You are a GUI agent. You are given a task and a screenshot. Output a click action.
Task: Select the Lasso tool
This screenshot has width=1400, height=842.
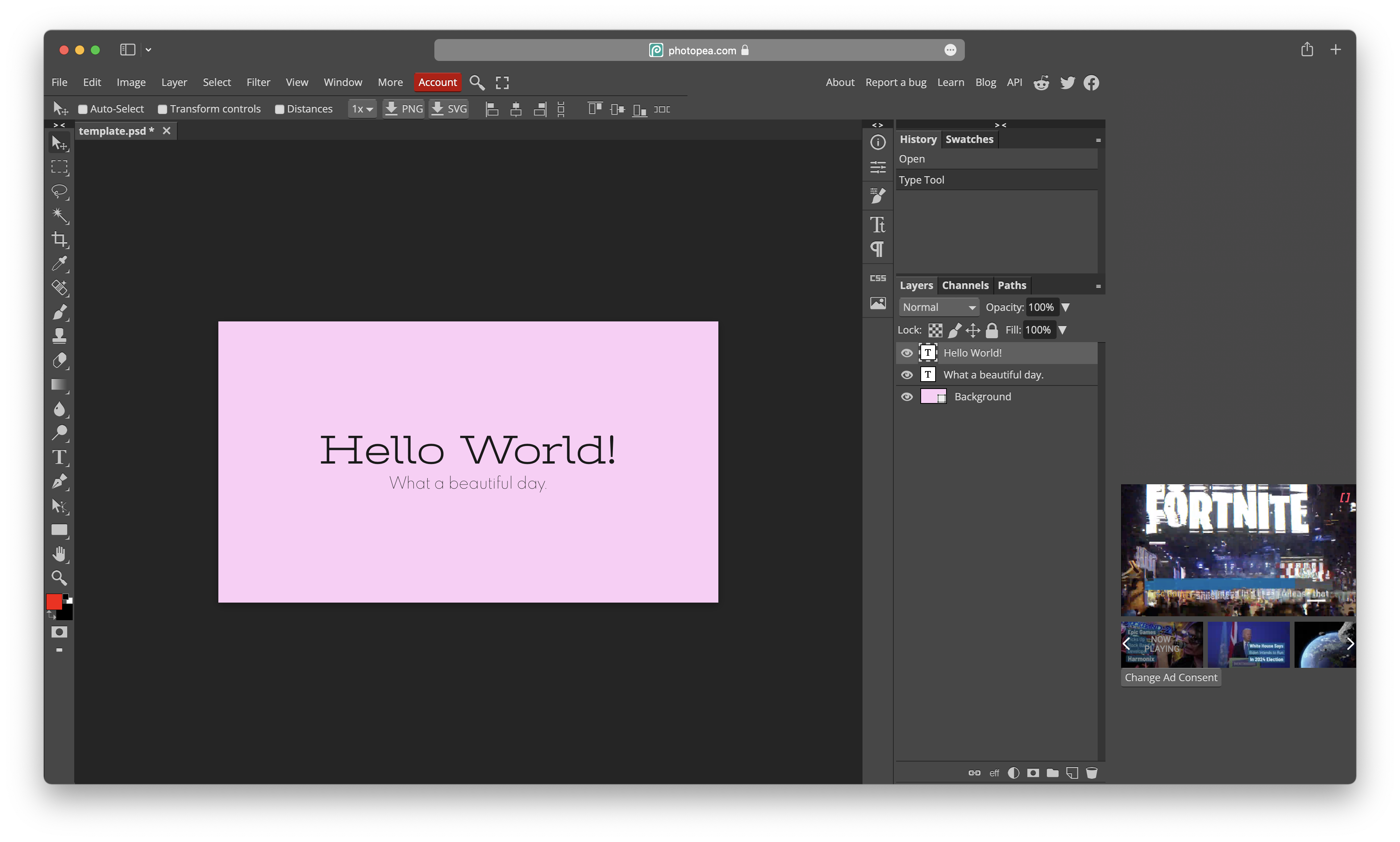pyautogui.click(x=59, y=191)
